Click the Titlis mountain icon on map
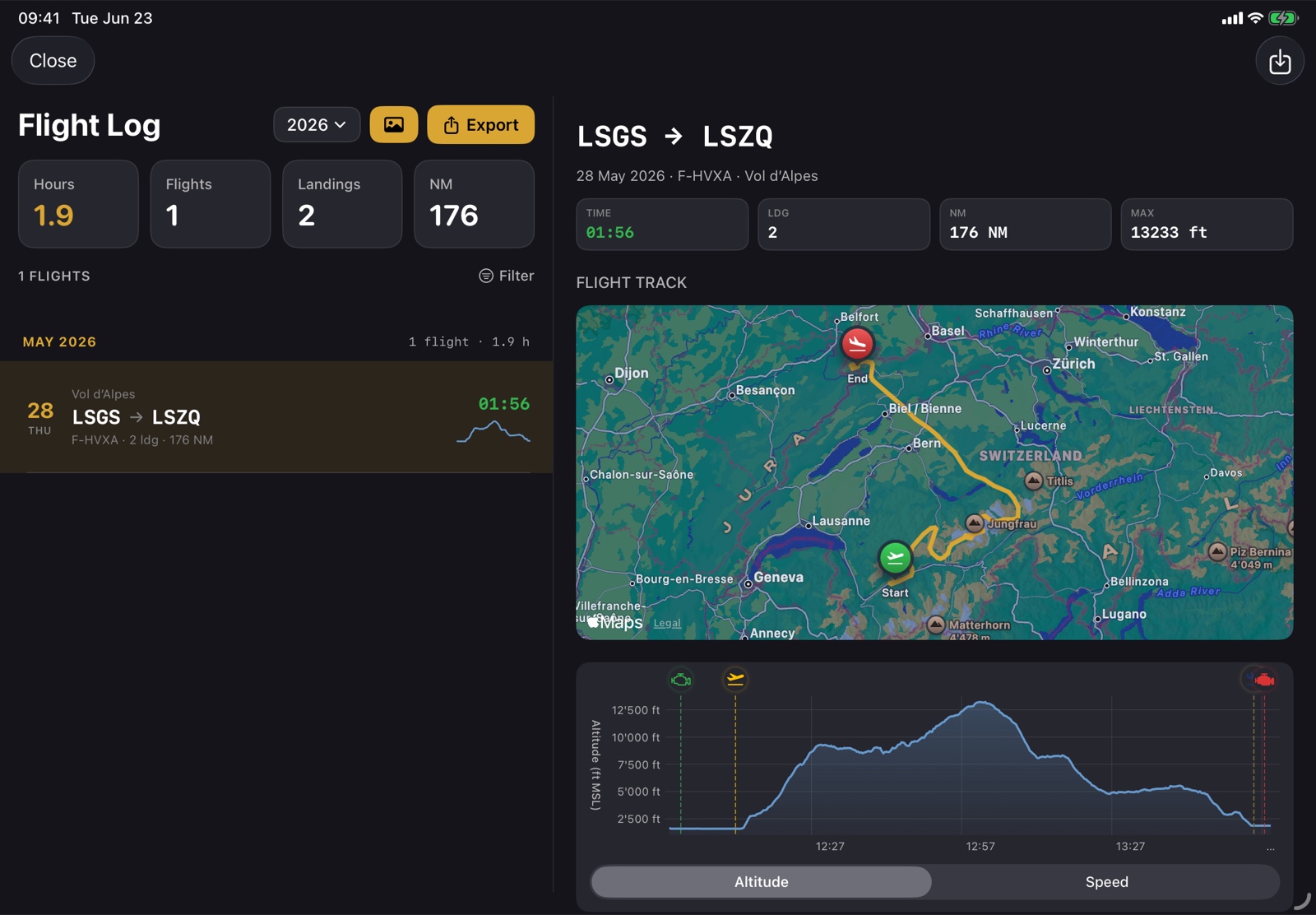 pos(1034,481)
